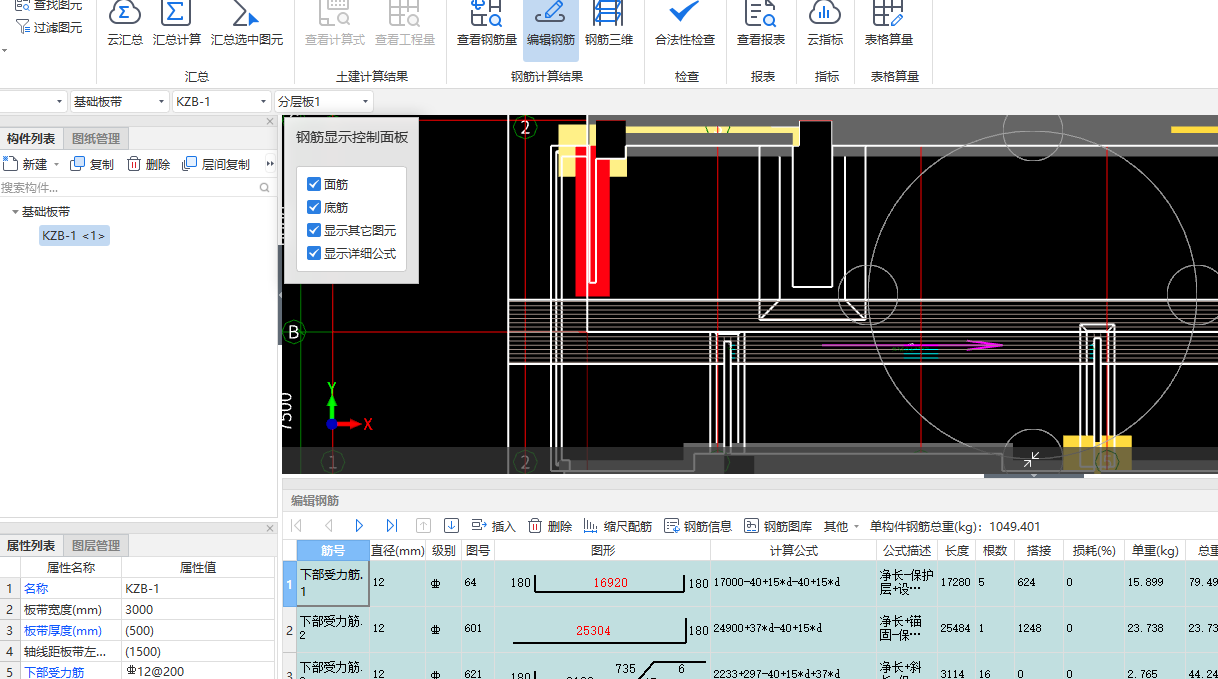
Task: Click 删除 in rebar editing toolbar
Action: click(x=550, y=526)
